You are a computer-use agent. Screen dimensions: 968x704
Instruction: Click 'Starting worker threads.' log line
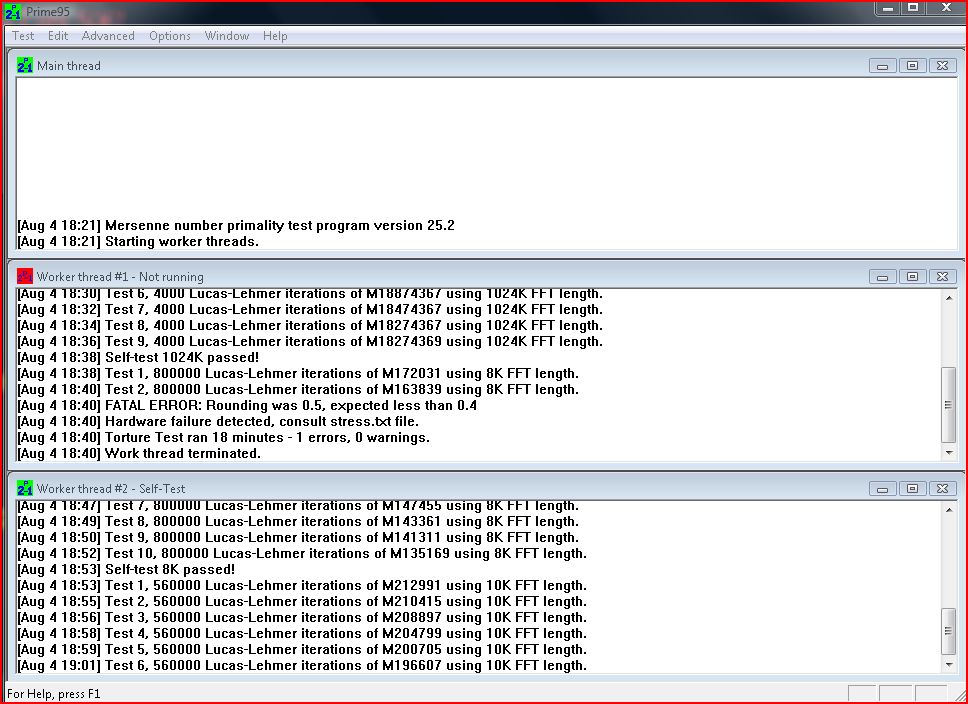138,241
